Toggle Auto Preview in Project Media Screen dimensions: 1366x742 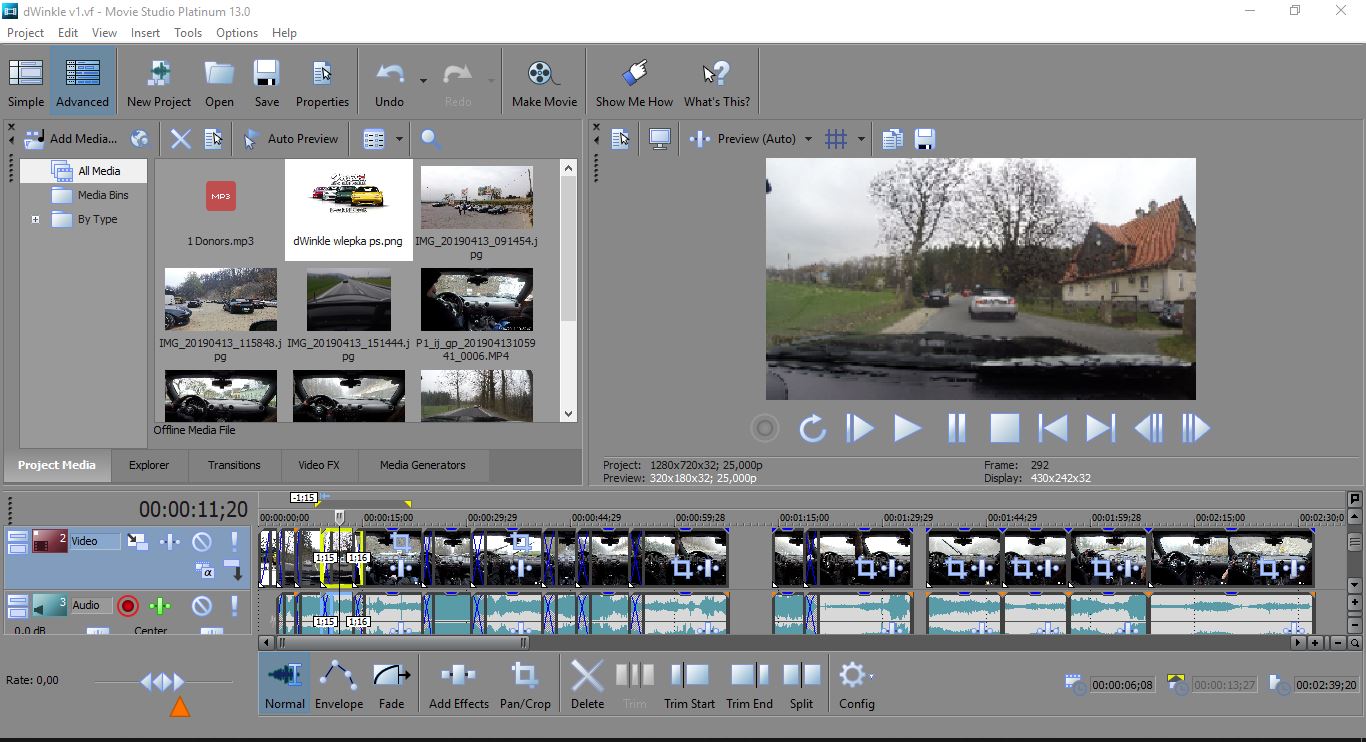tap(292, 139)
